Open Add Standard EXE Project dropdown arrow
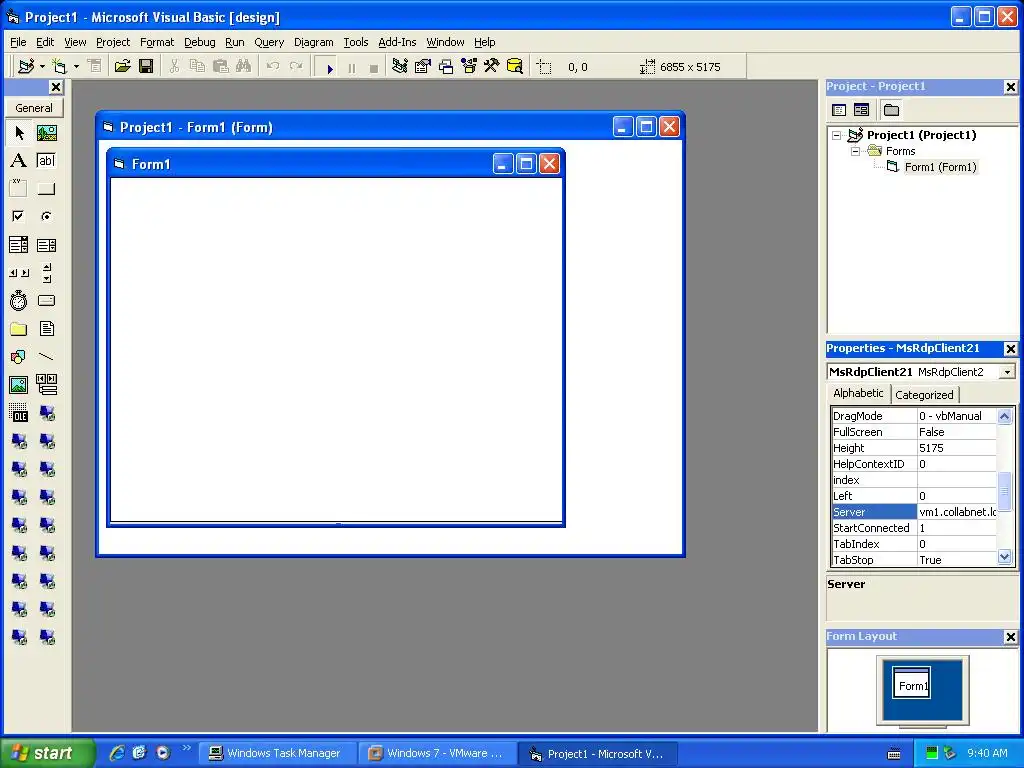The height and width of the screenshot is (768, 1024). tap(42, 67)
